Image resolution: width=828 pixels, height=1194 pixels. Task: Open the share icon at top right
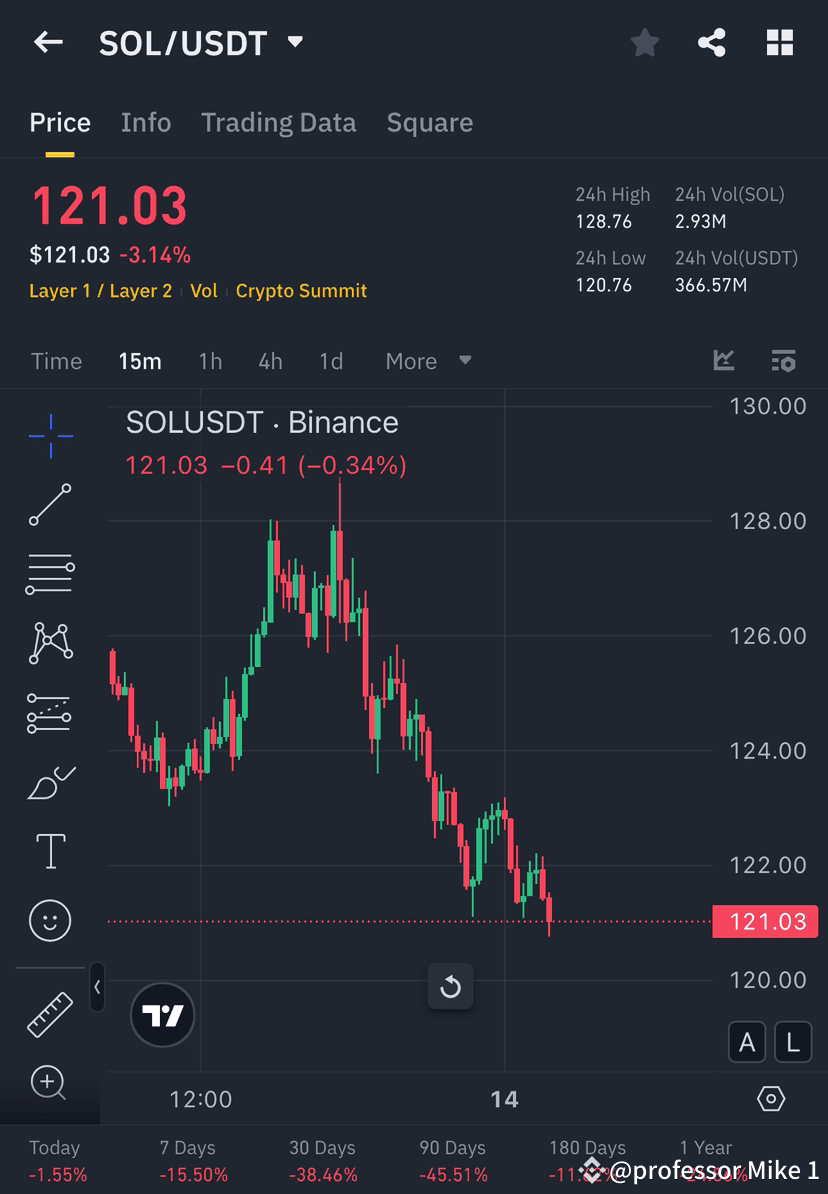pos(712,42)
